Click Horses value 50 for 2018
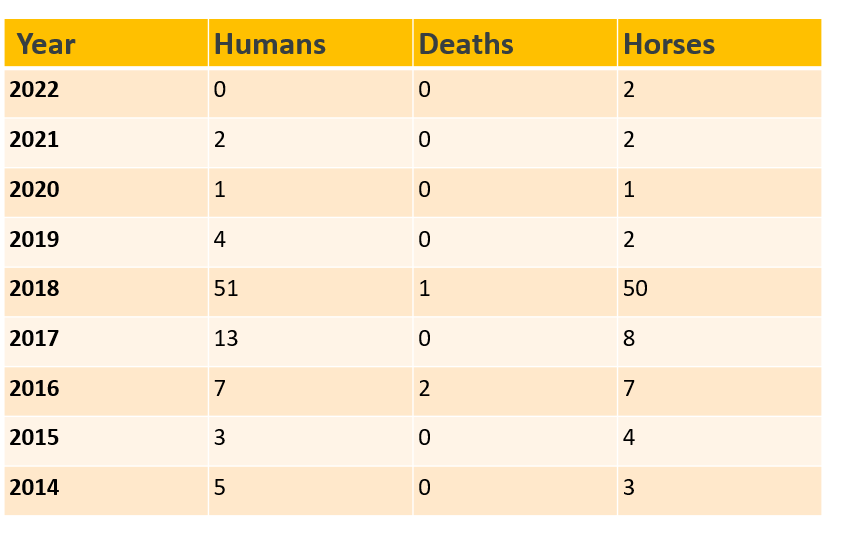 pyautogui.click(x=635, y=289)
